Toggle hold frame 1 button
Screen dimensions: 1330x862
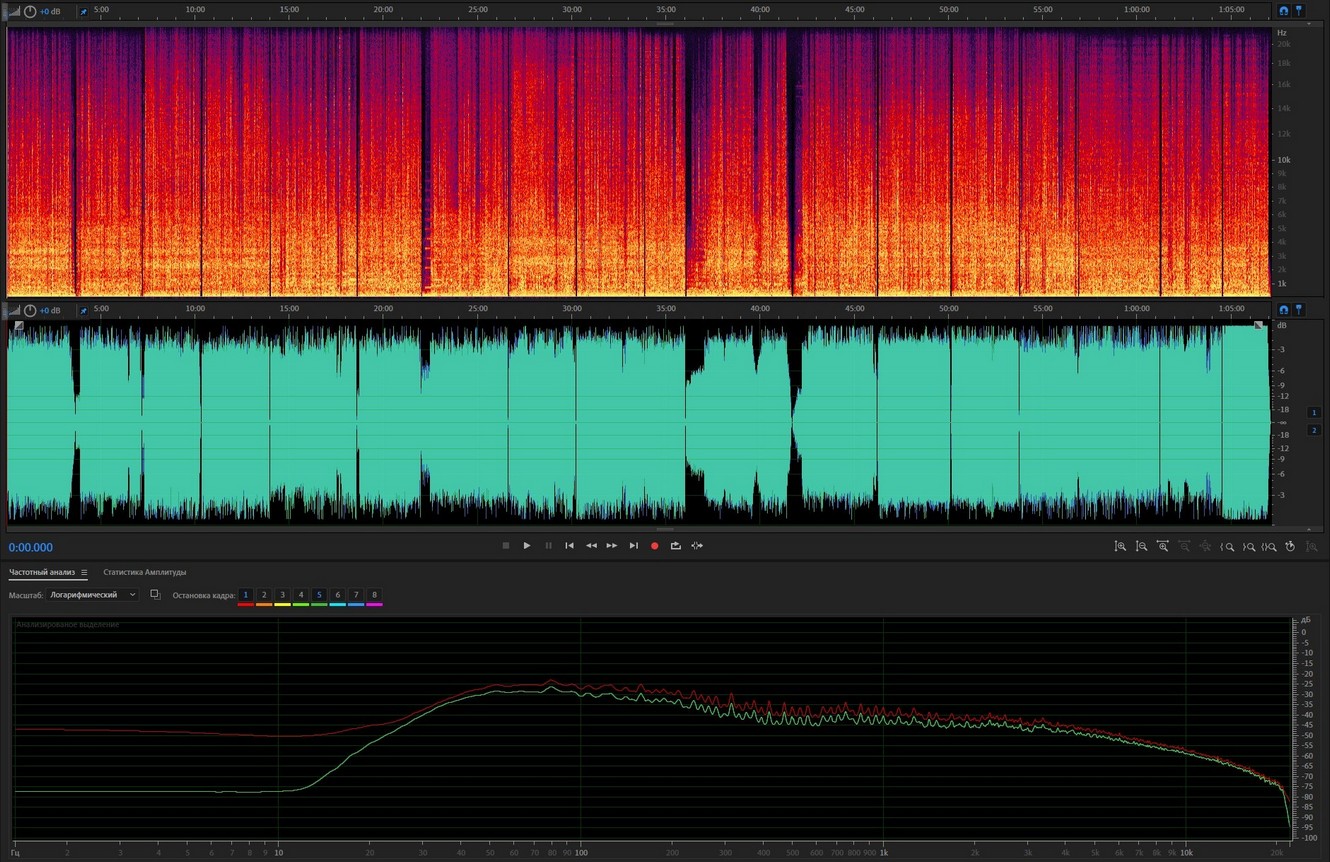click(245, 595)
